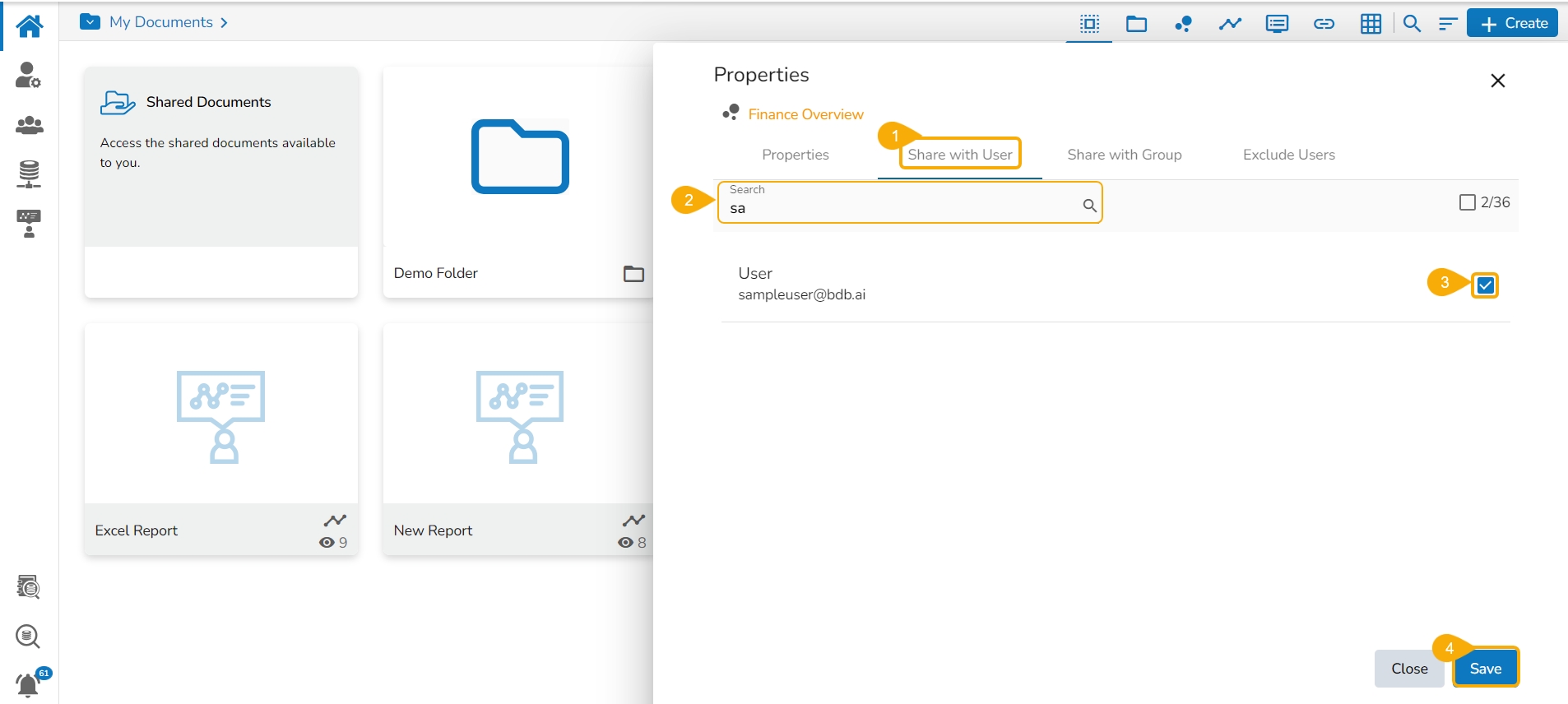
Task: Open database query search icon in sidebar
Action: [29, 637]
